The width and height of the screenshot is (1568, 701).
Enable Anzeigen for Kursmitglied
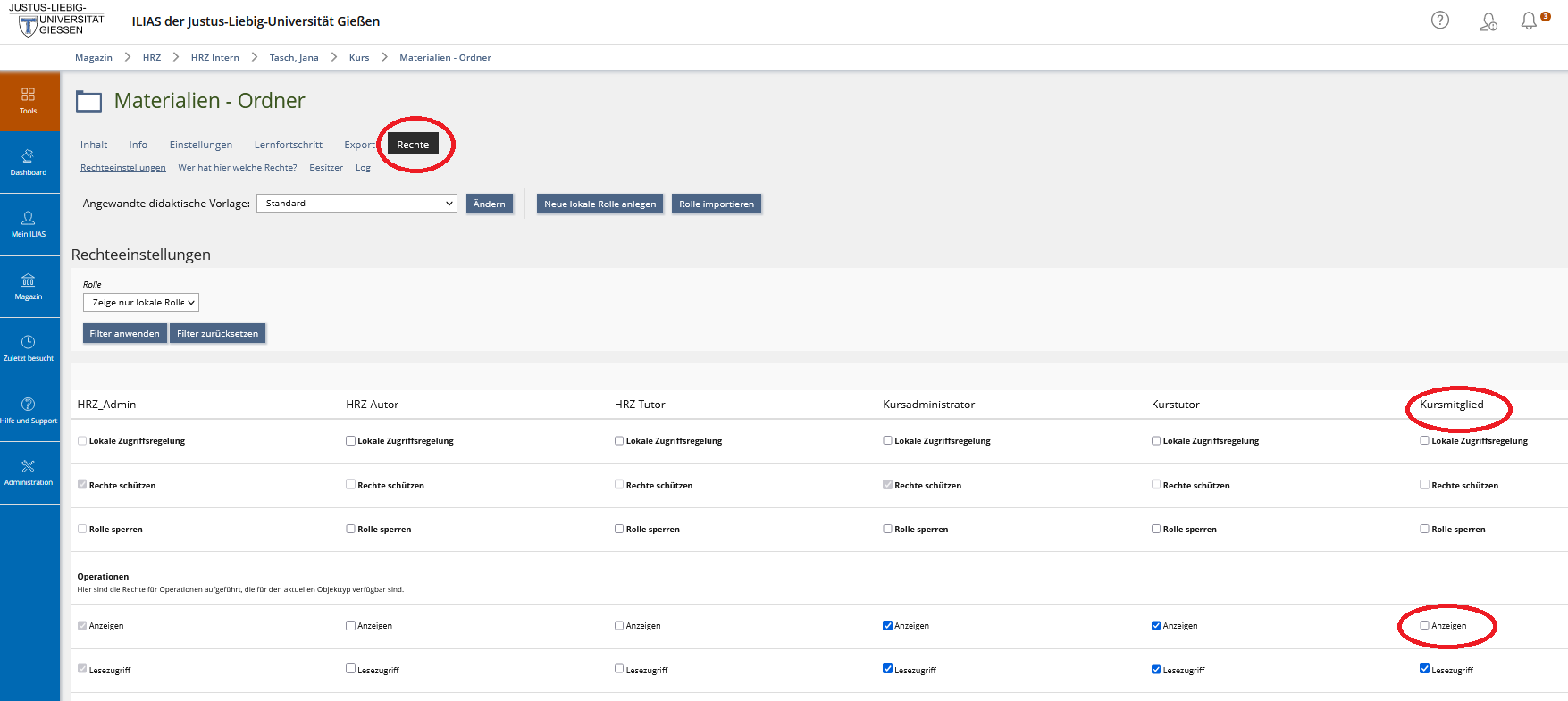[1424, 625]
